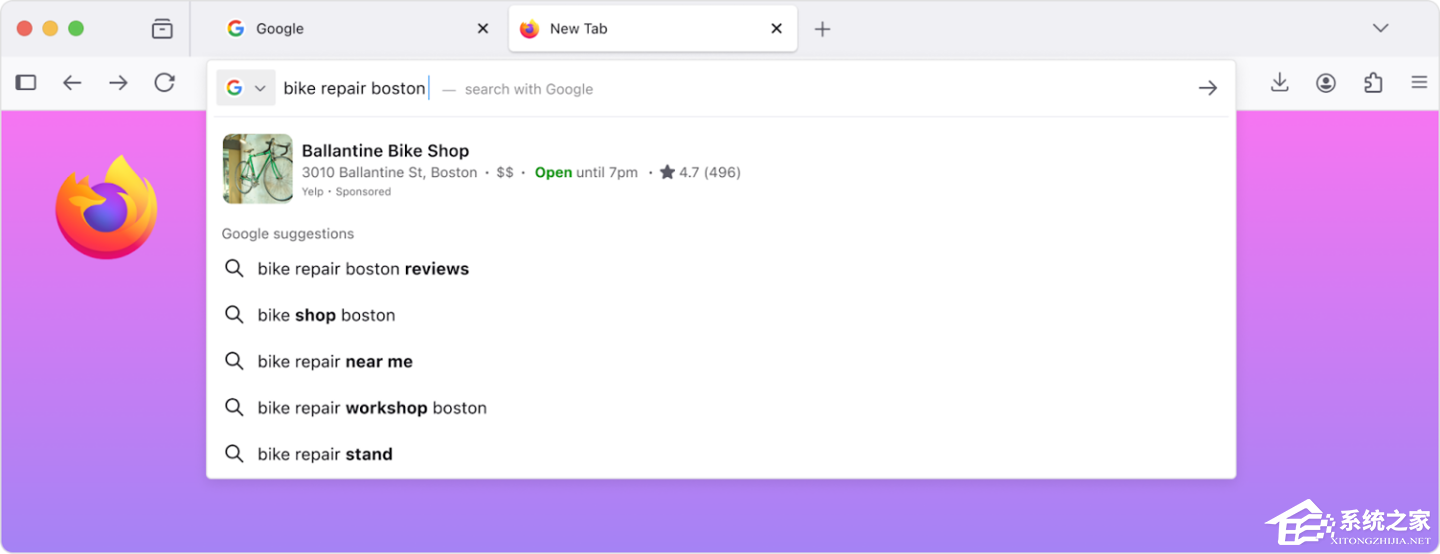Click the Yelp · Sponsored label
Image resolution: width=1440 pixels, height=554 pixels.
(346, 192)
